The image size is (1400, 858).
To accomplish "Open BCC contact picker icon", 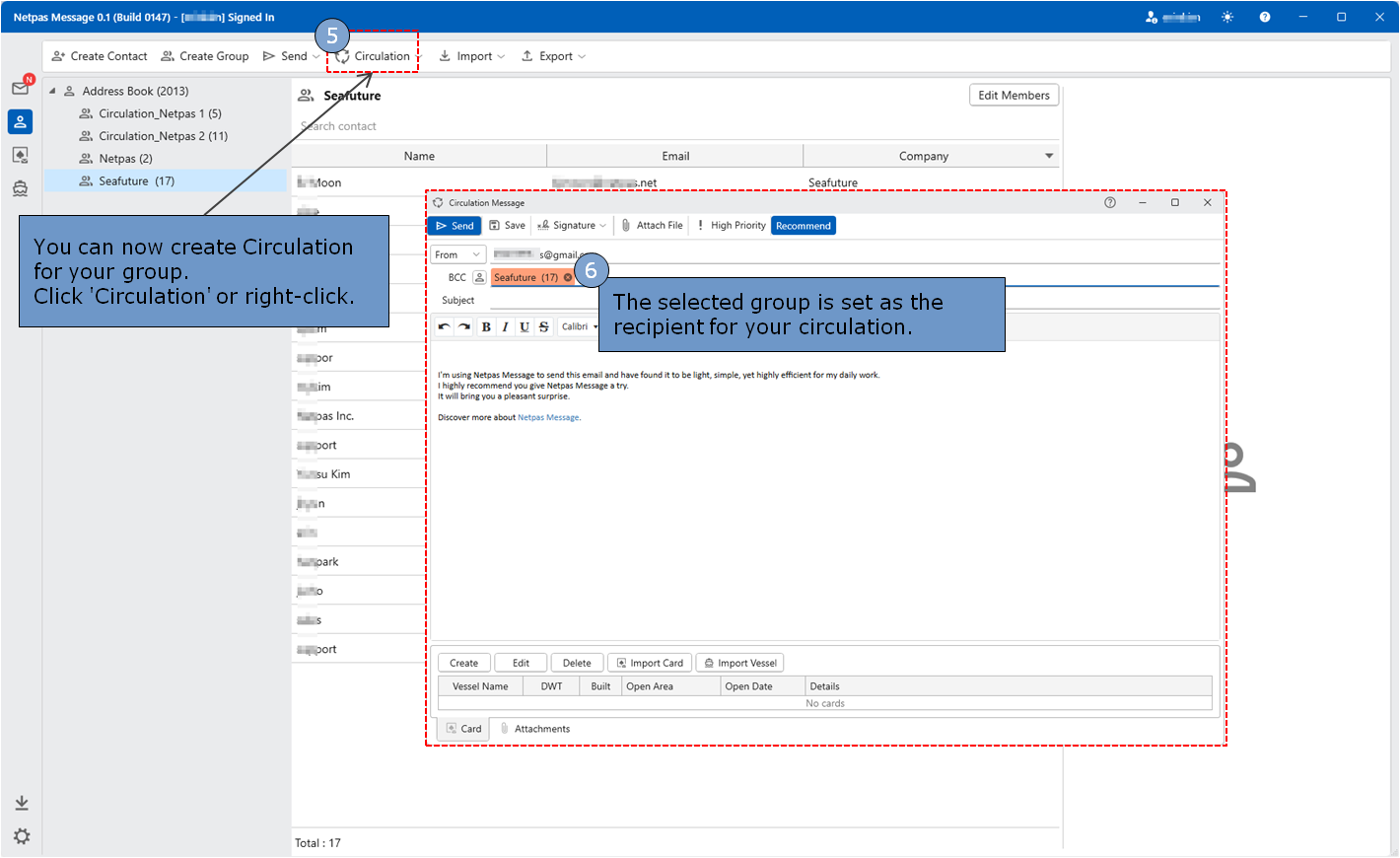I will pos(479,278).
